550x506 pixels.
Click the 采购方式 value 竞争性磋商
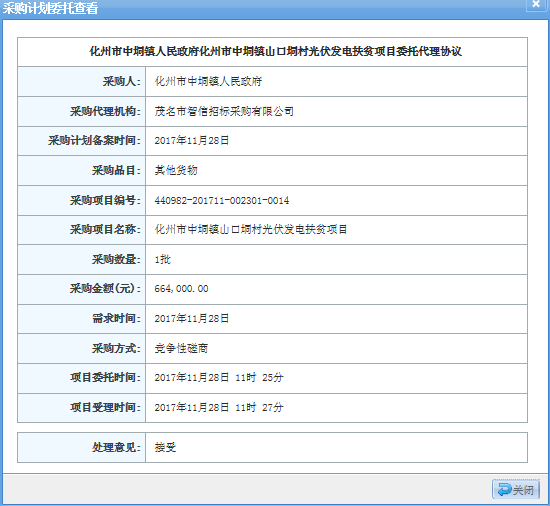coord(181,348)
